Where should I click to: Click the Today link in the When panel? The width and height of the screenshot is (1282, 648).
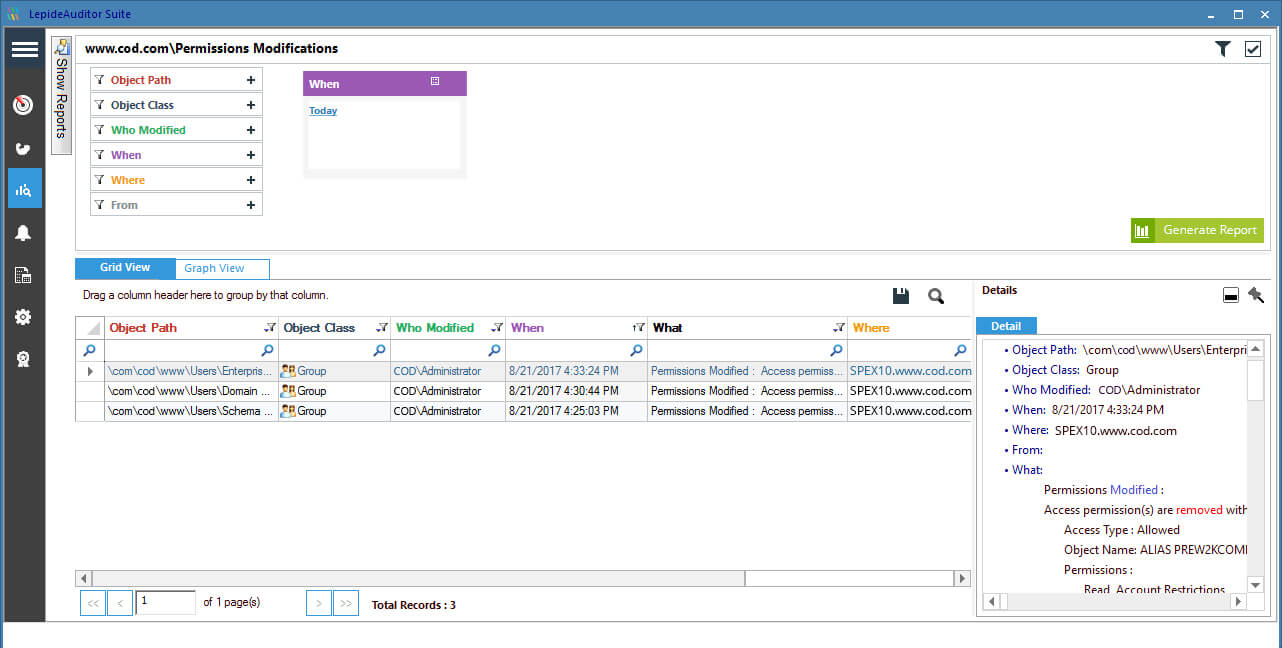coord(322,110)
